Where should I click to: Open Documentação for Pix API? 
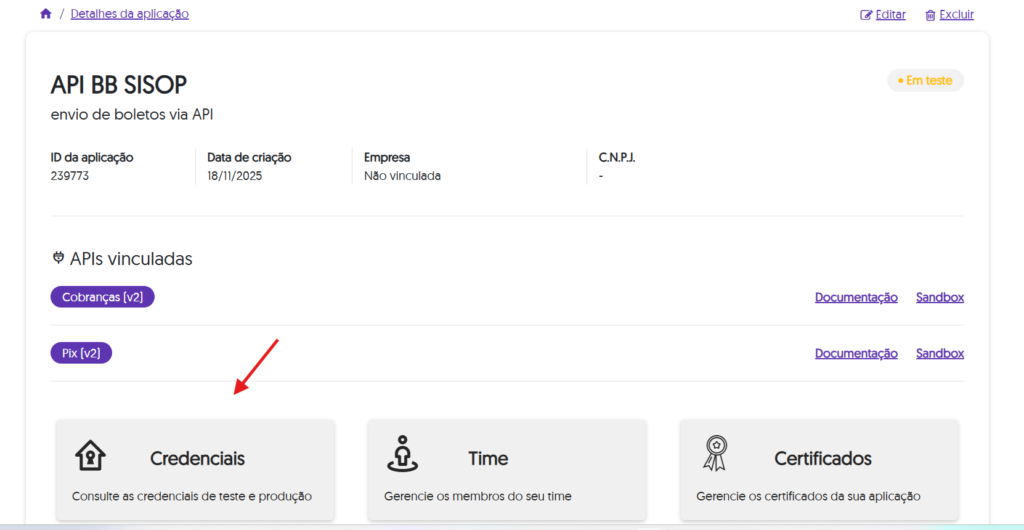click(x=856, y=353)
